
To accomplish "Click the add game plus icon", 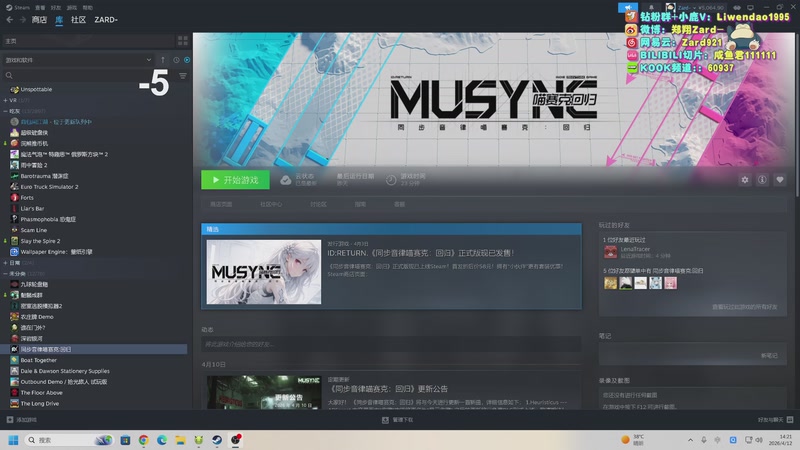I will tap(10, 419).
